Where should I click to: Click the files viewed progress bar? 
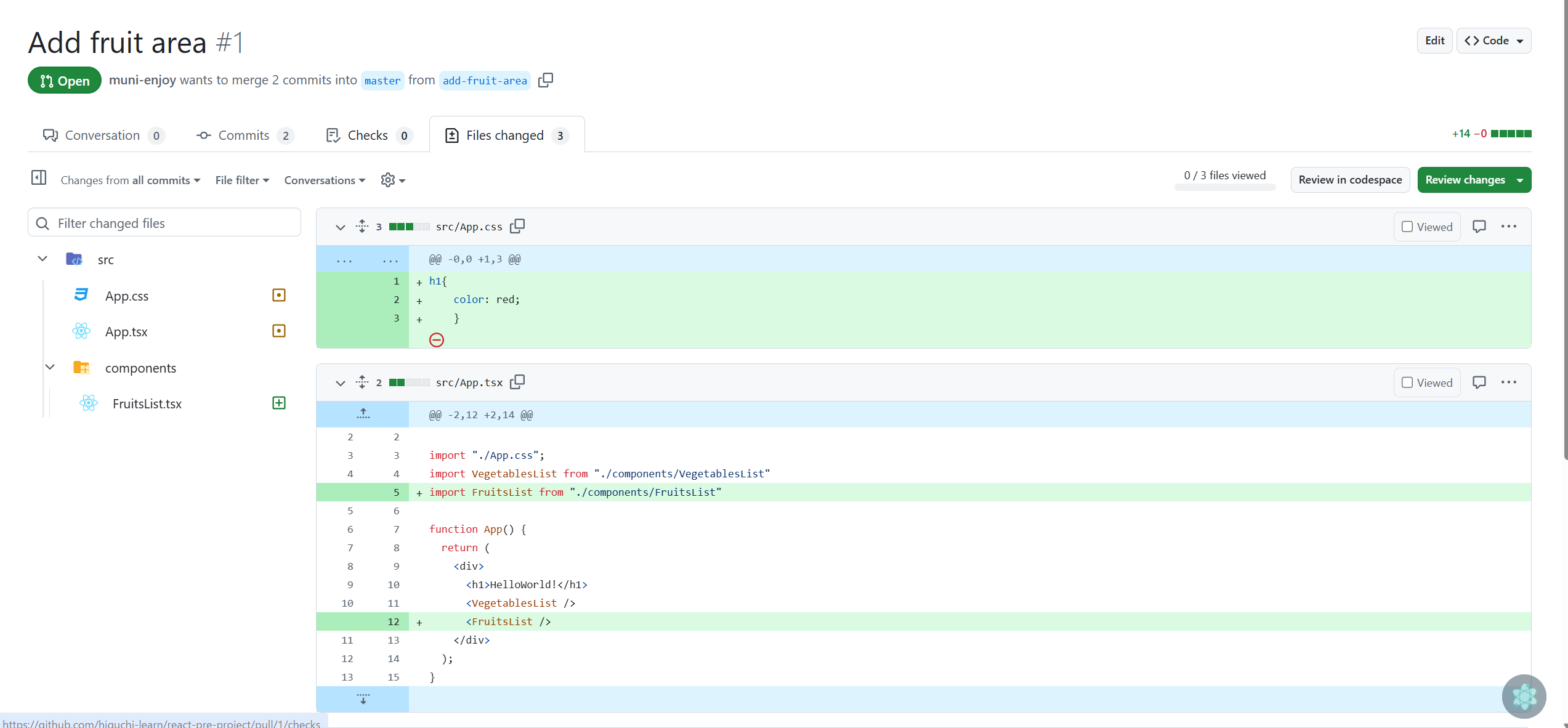[1224, 187]
